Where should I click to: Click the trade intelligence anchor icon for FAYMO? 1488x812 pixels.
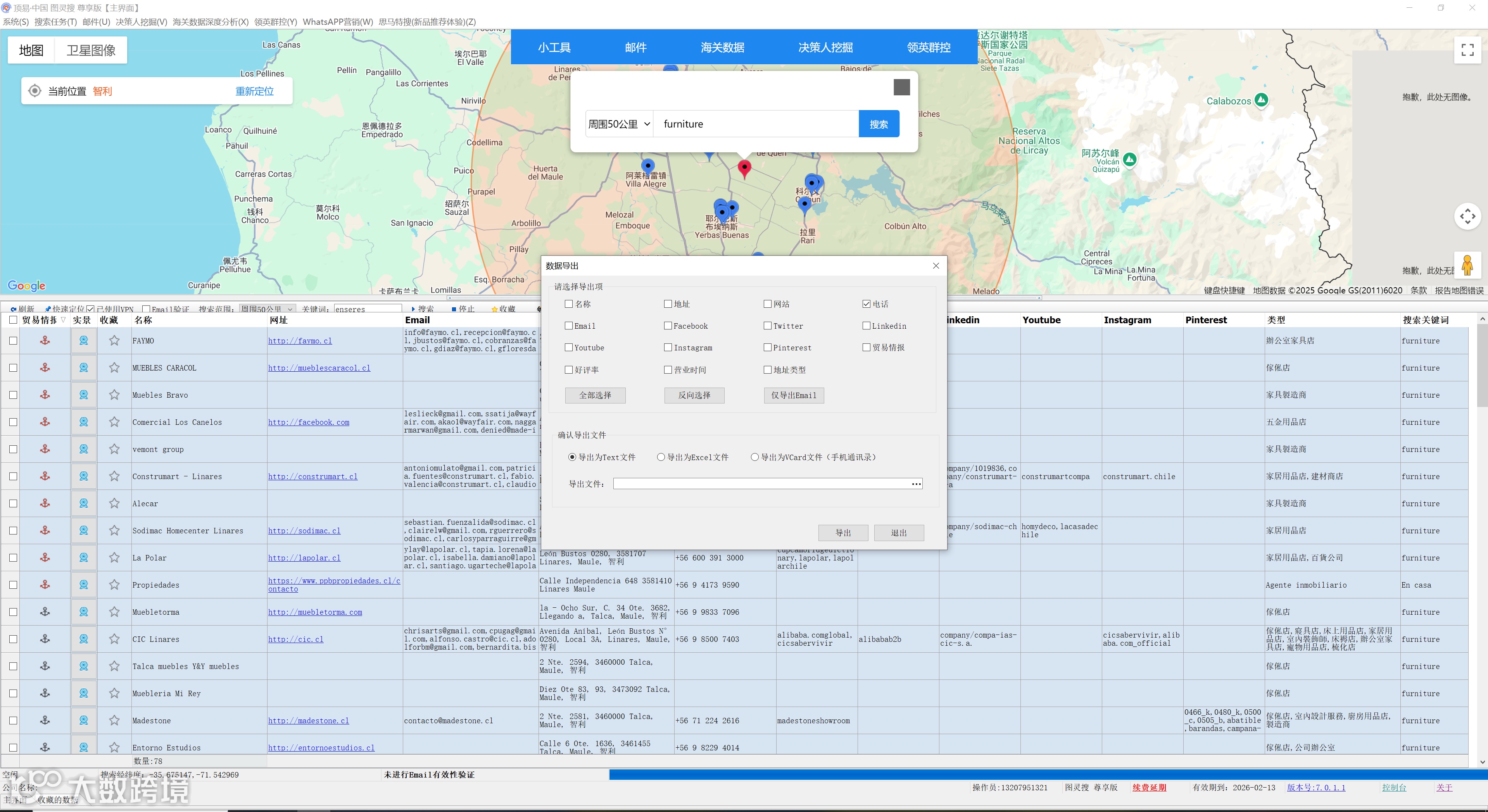click(45, 341)
